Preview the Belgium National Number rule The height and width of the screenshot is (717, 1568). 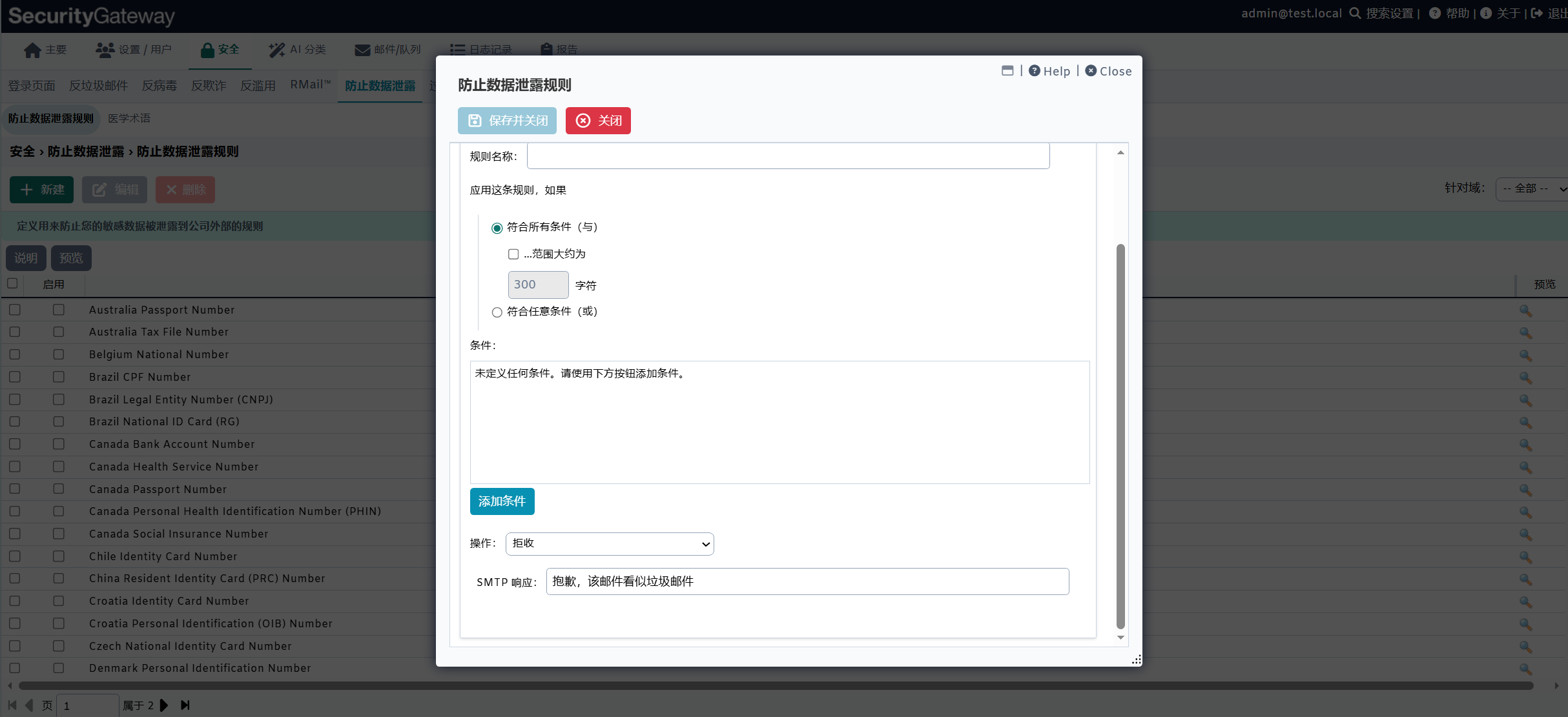[x=1525, y=355]
